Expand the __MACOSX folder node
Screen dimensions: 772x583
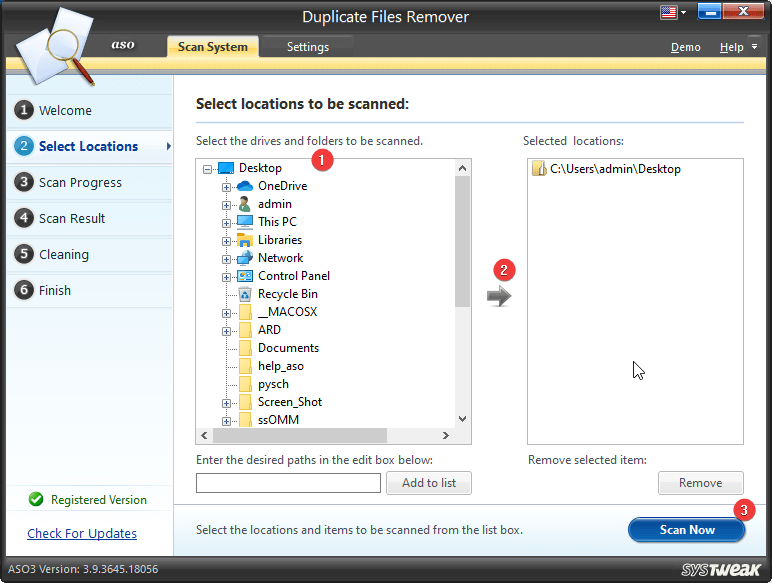coord(226,313)
